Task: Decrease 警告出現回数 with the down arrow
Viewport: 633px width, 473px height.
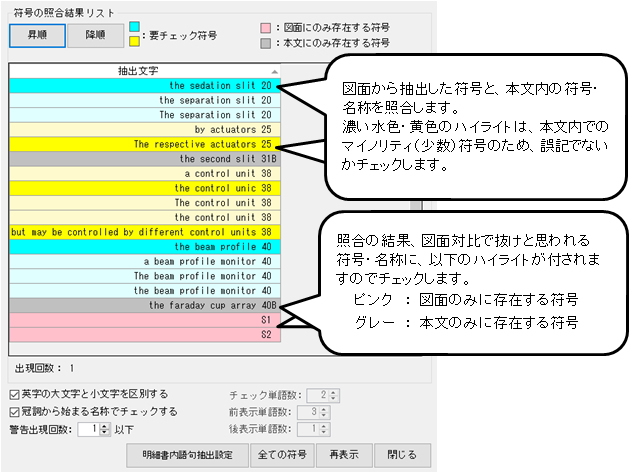Action: (x=105, y=433)
